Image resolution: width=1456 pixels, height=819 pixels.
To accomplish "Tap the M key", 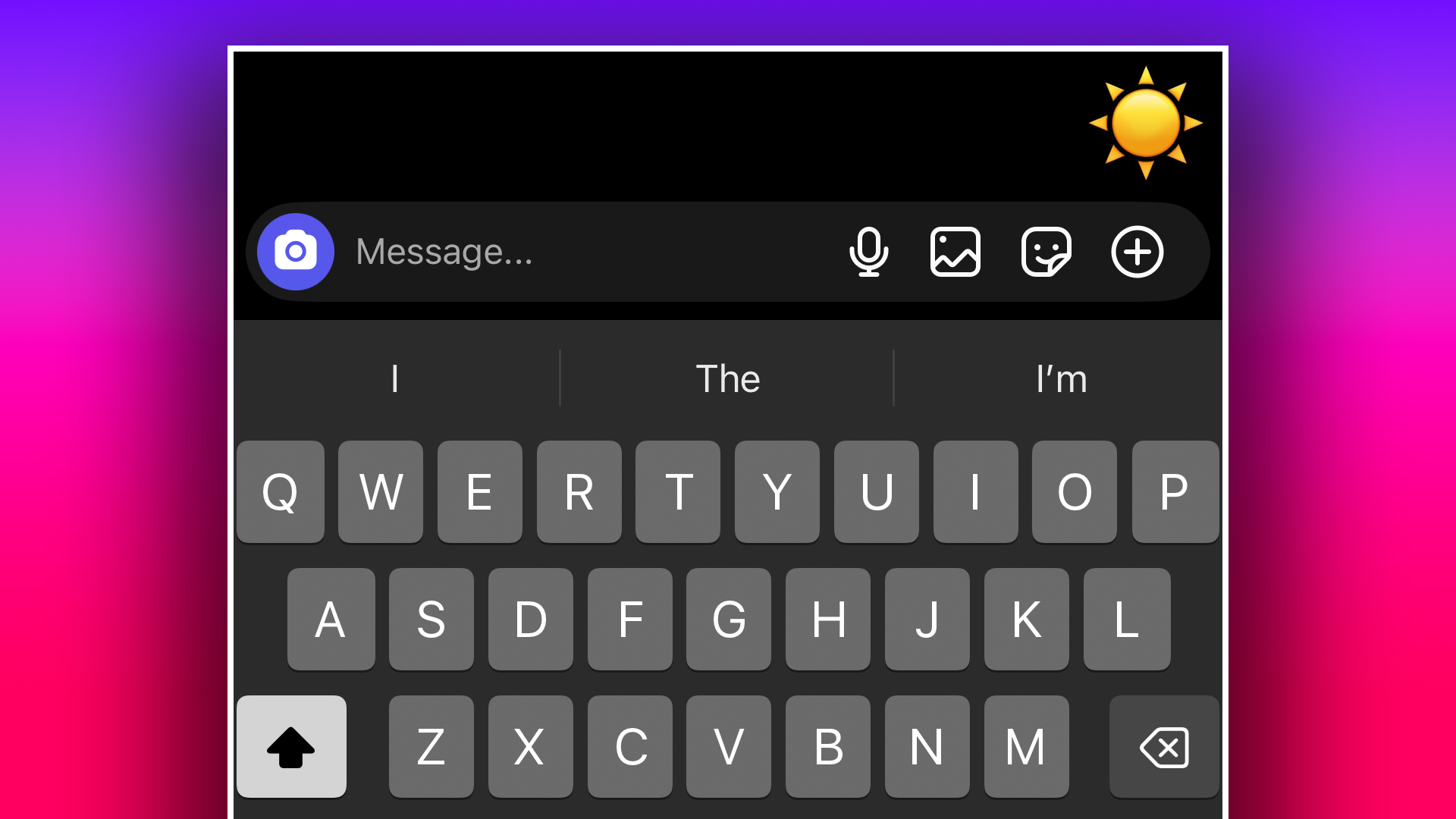I will [1026, 747].
